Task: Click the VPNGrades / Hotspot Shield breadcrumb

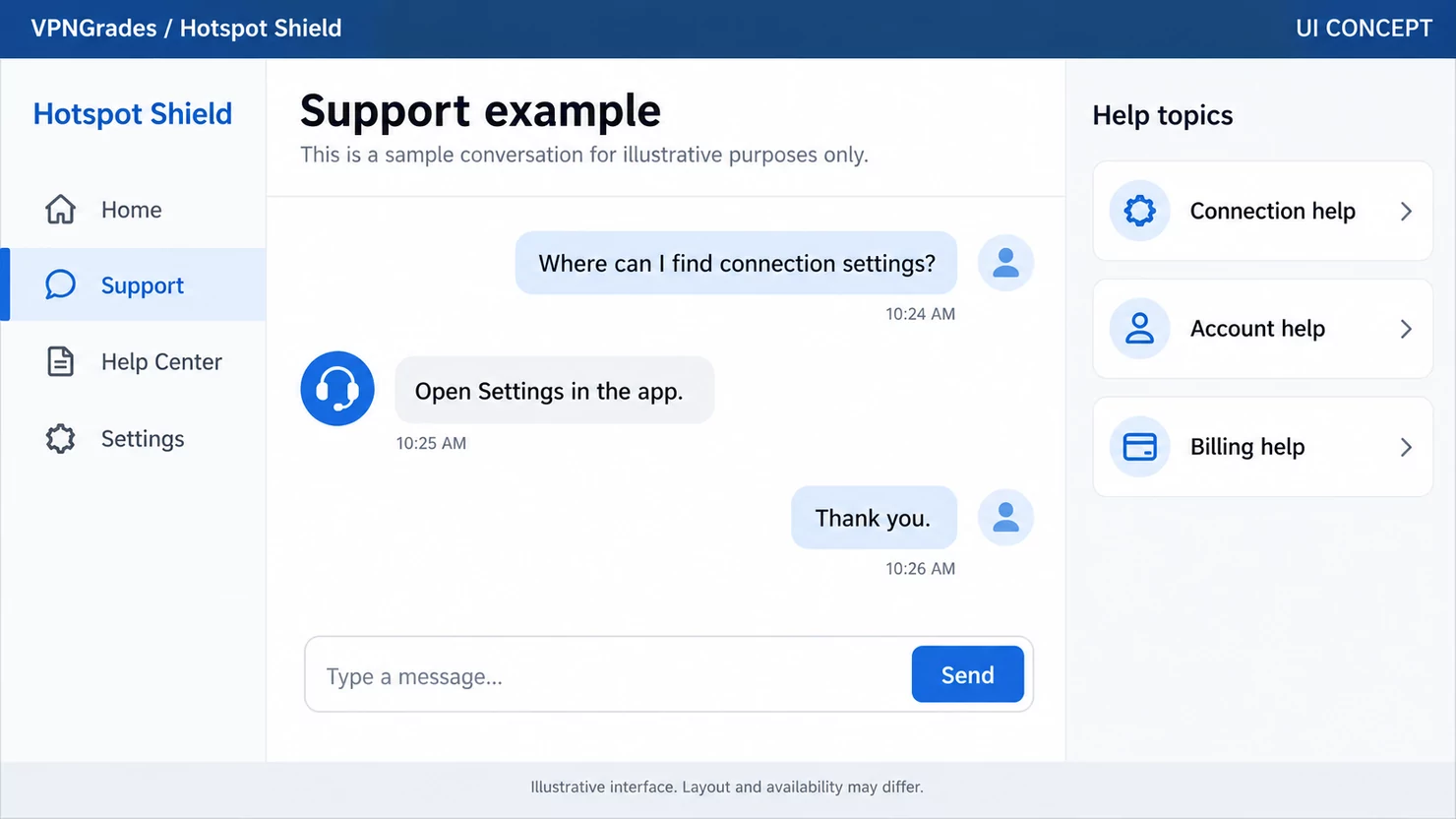Action: (186, 29)
